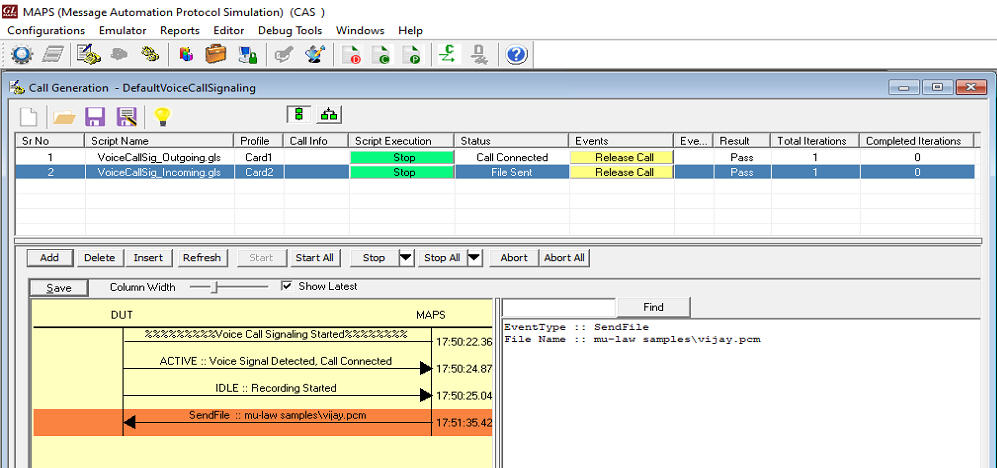Open the Configurations menu
The width and height of the screenshot is (997, 468).
(x=46, y=31)
